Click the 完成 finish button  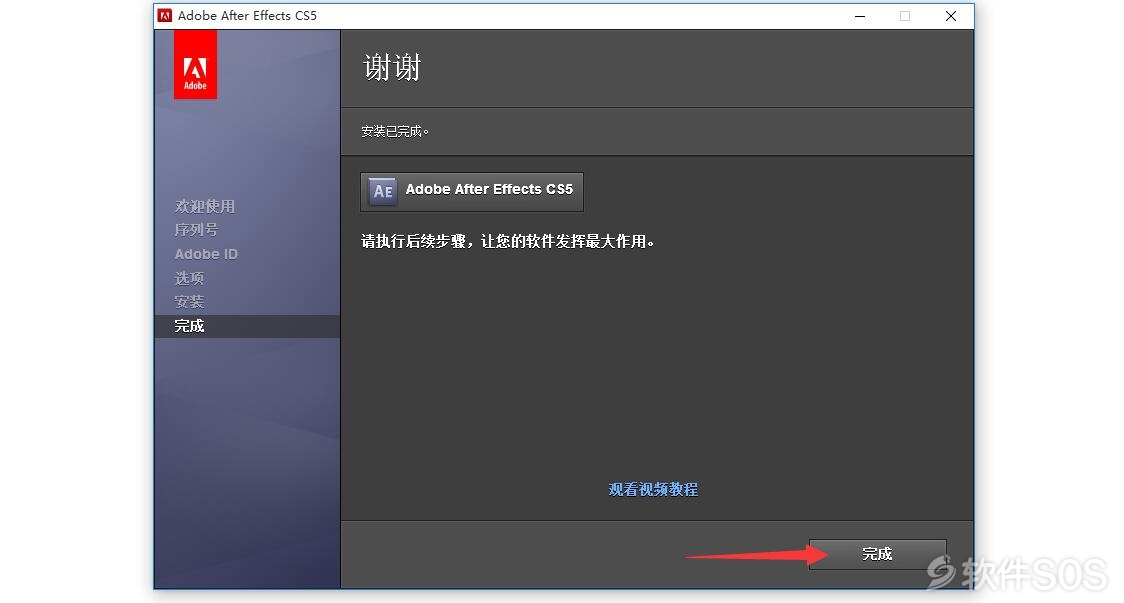[x=877, y=554]
